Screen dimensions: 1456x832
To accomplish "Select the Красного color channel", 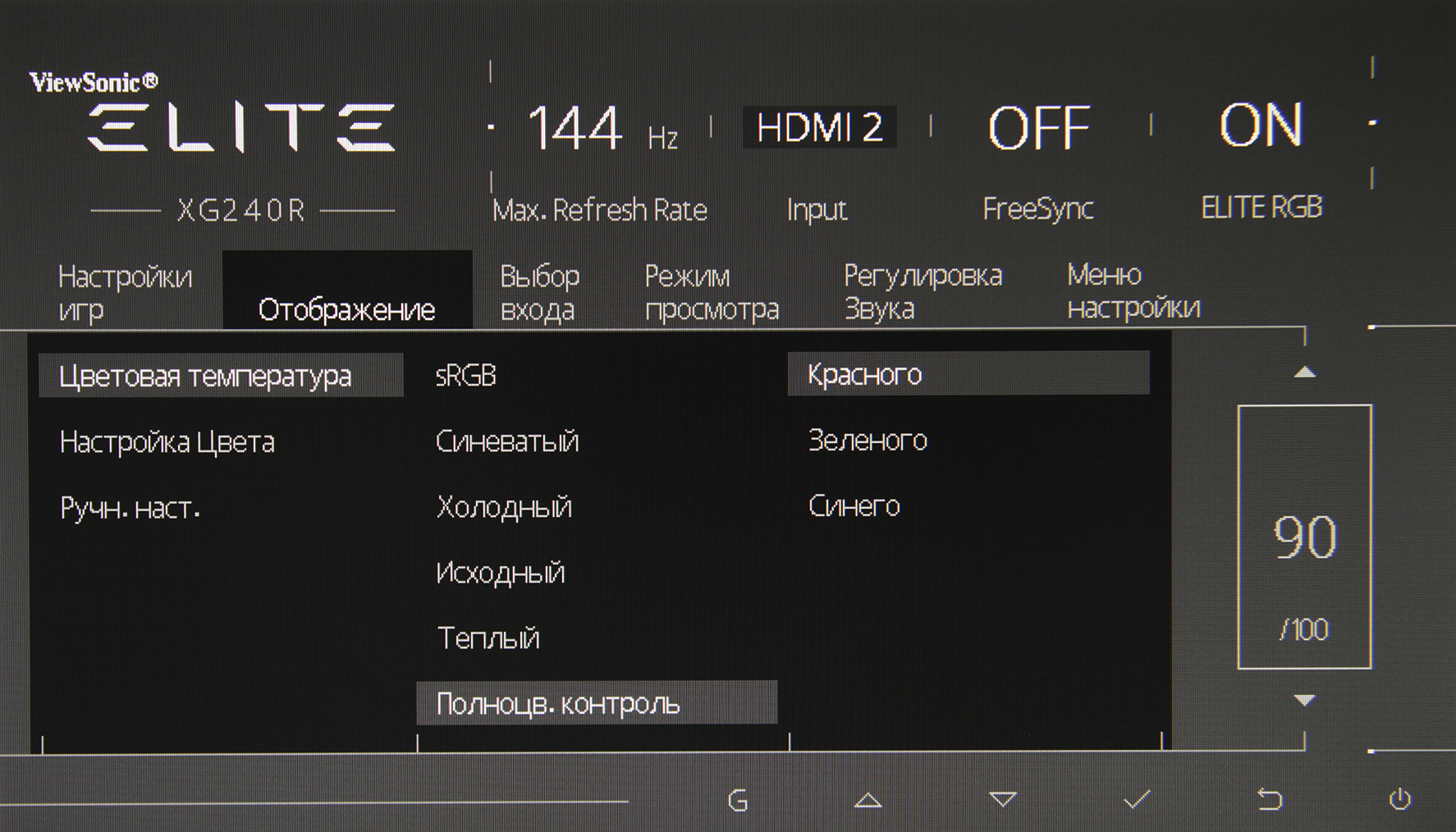I will pos(968,374).
